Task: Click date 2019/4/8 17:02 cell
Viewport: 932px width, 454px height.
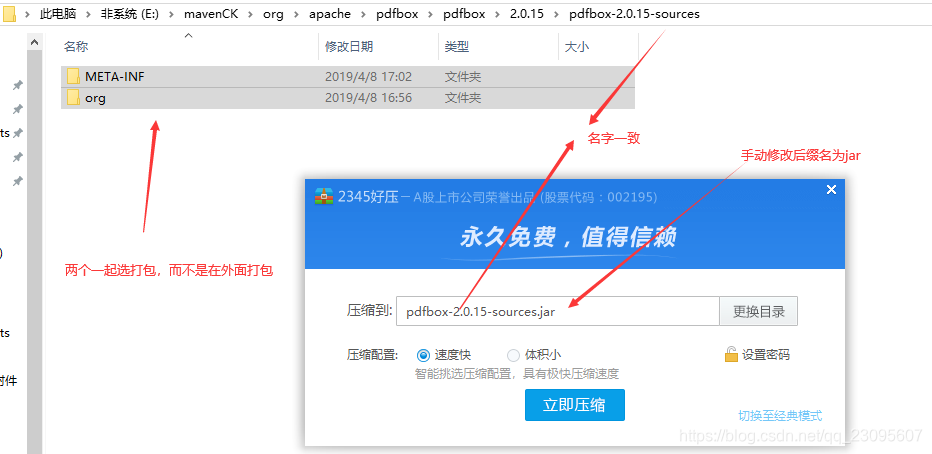Action: click(369, 77)
